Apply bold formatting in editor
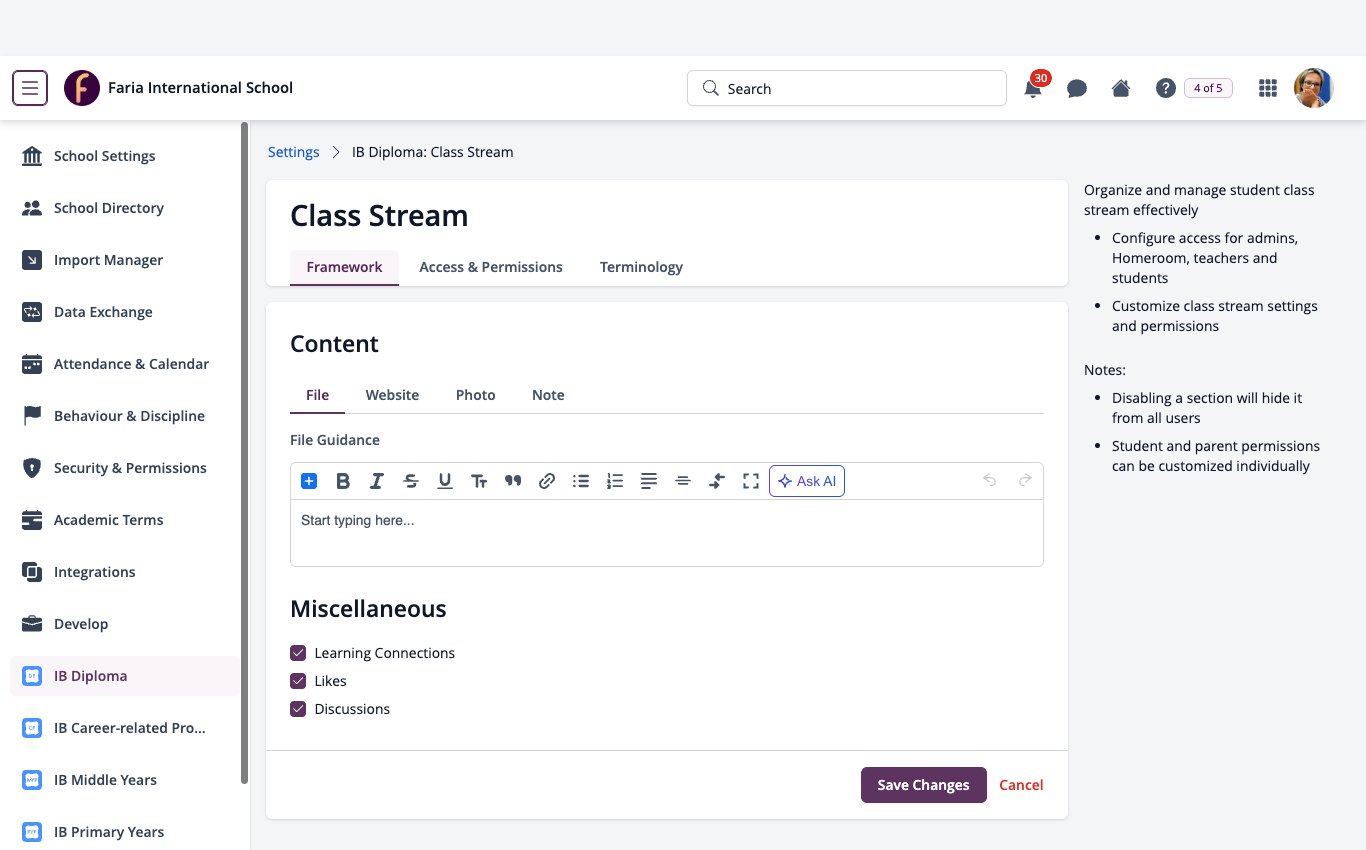Image resolution: width=1366 pixels, height=850 pixels. coord(343,481)
